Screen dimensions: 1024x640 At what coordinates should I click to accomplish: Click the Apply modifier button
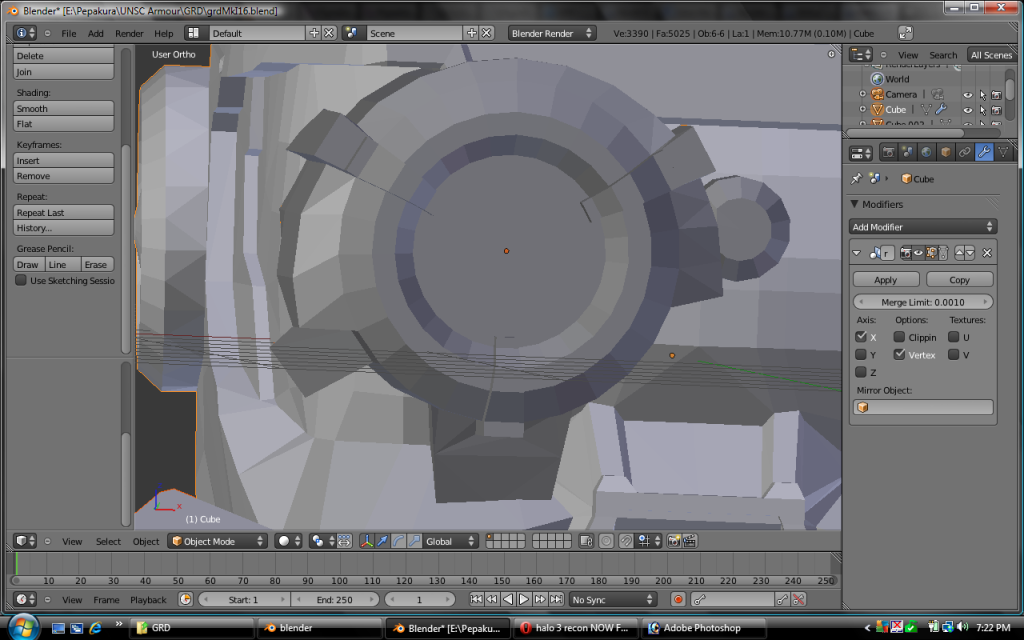coord(886,280)
